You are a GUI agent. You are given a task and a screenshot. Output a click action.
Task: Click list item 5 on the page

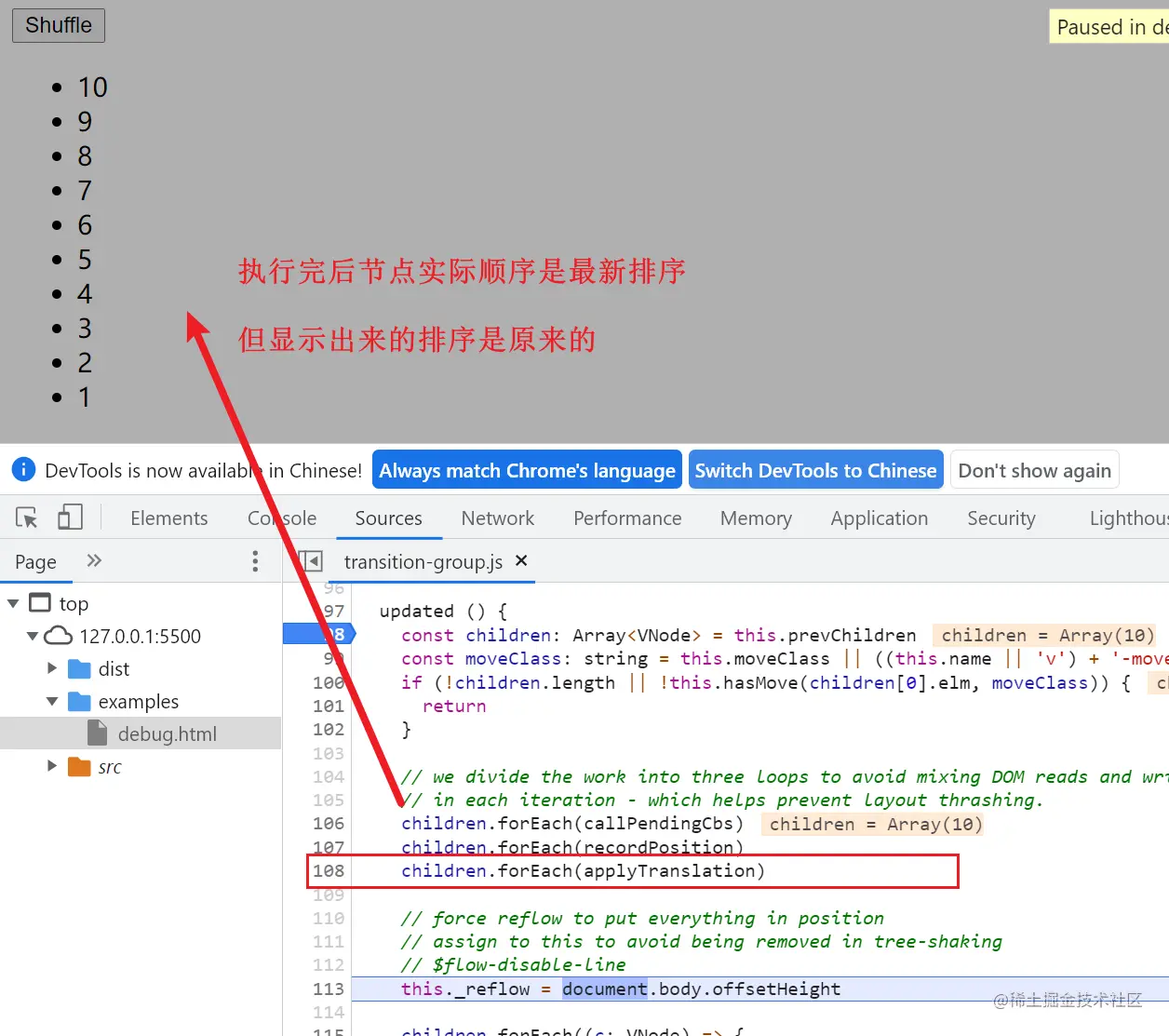coord(85,260)
